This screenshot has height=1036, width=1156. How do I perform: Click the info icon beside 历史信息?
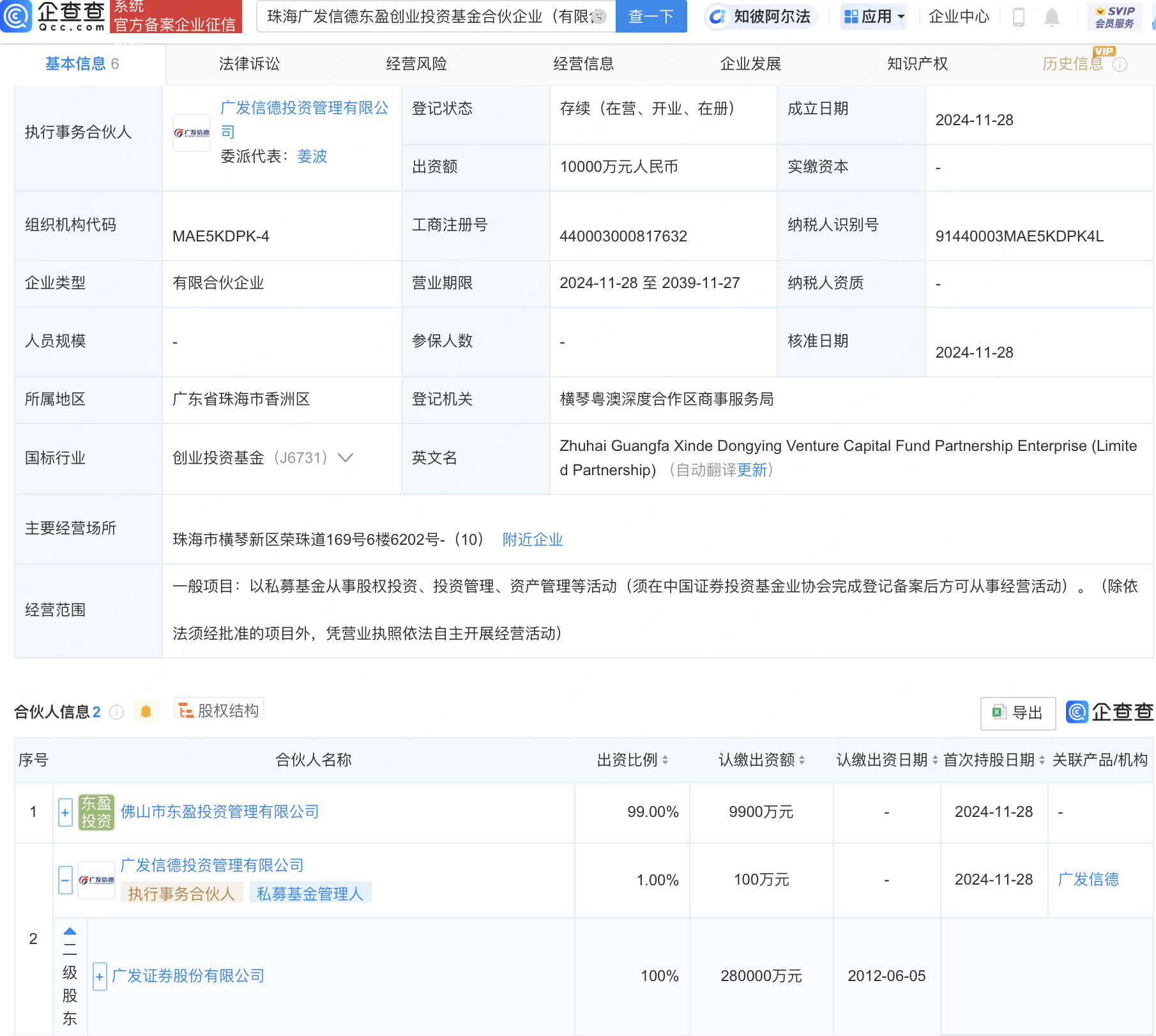(x=1120, y=65)
